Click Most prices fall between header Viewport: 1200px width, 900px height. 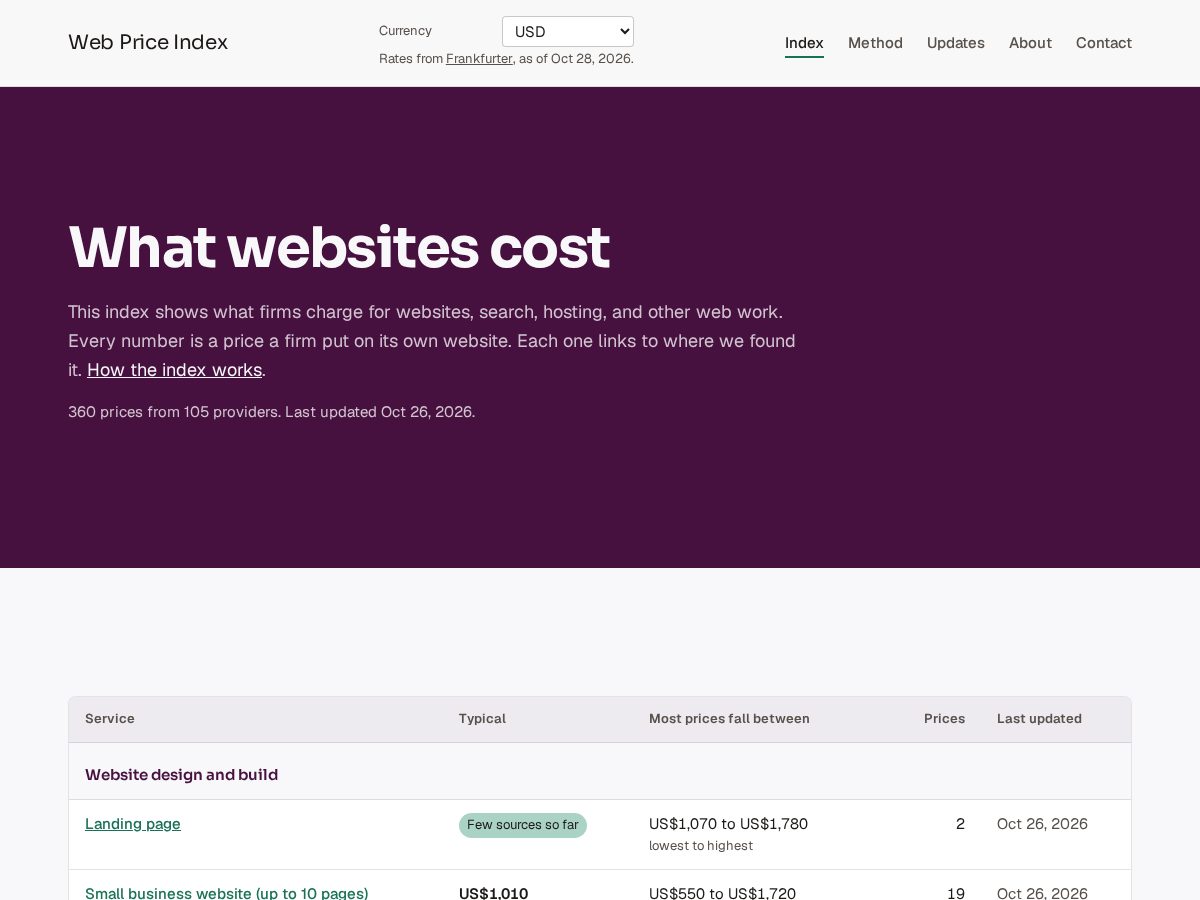[729, 719]
